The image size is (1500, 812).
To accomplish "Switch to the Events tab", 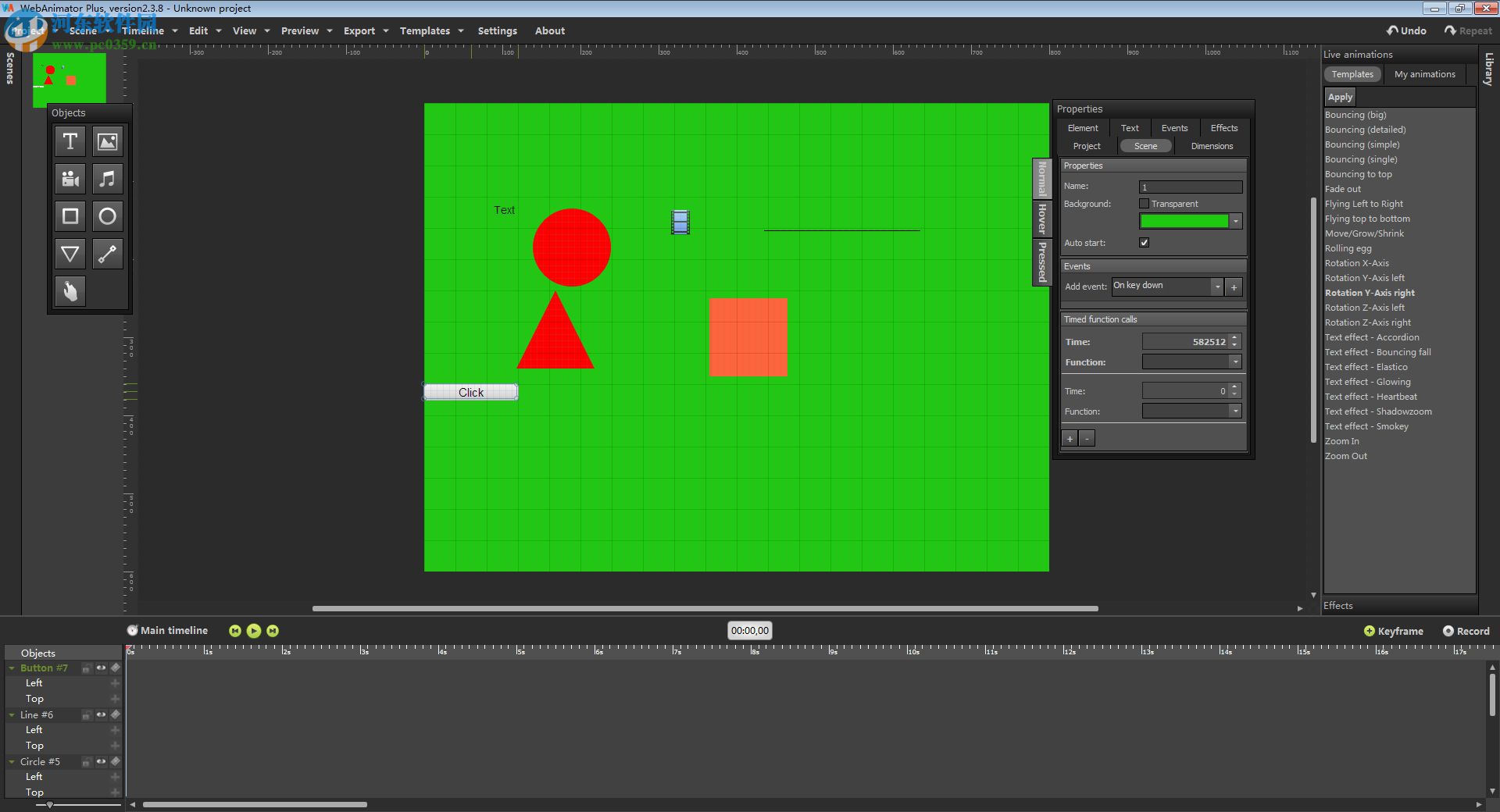I will click(x=1174, y=127).
